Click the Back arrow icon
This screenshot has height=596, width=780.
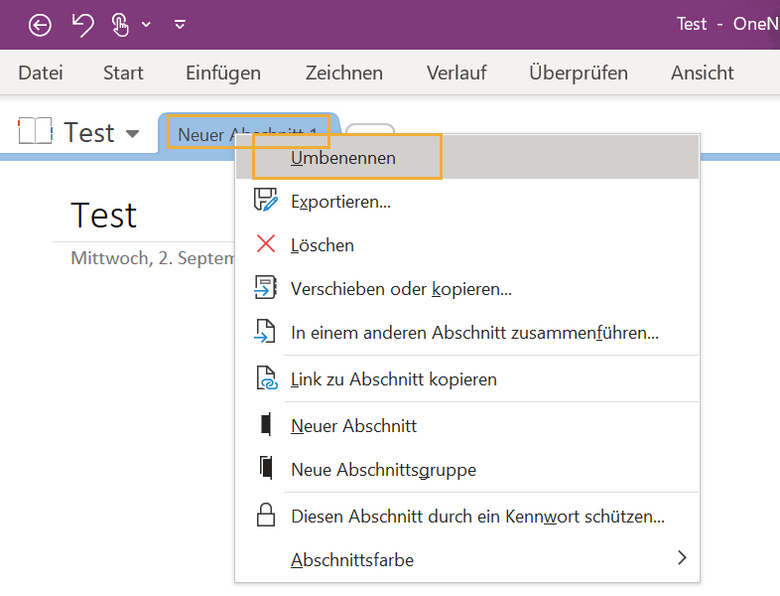(39, 25)
